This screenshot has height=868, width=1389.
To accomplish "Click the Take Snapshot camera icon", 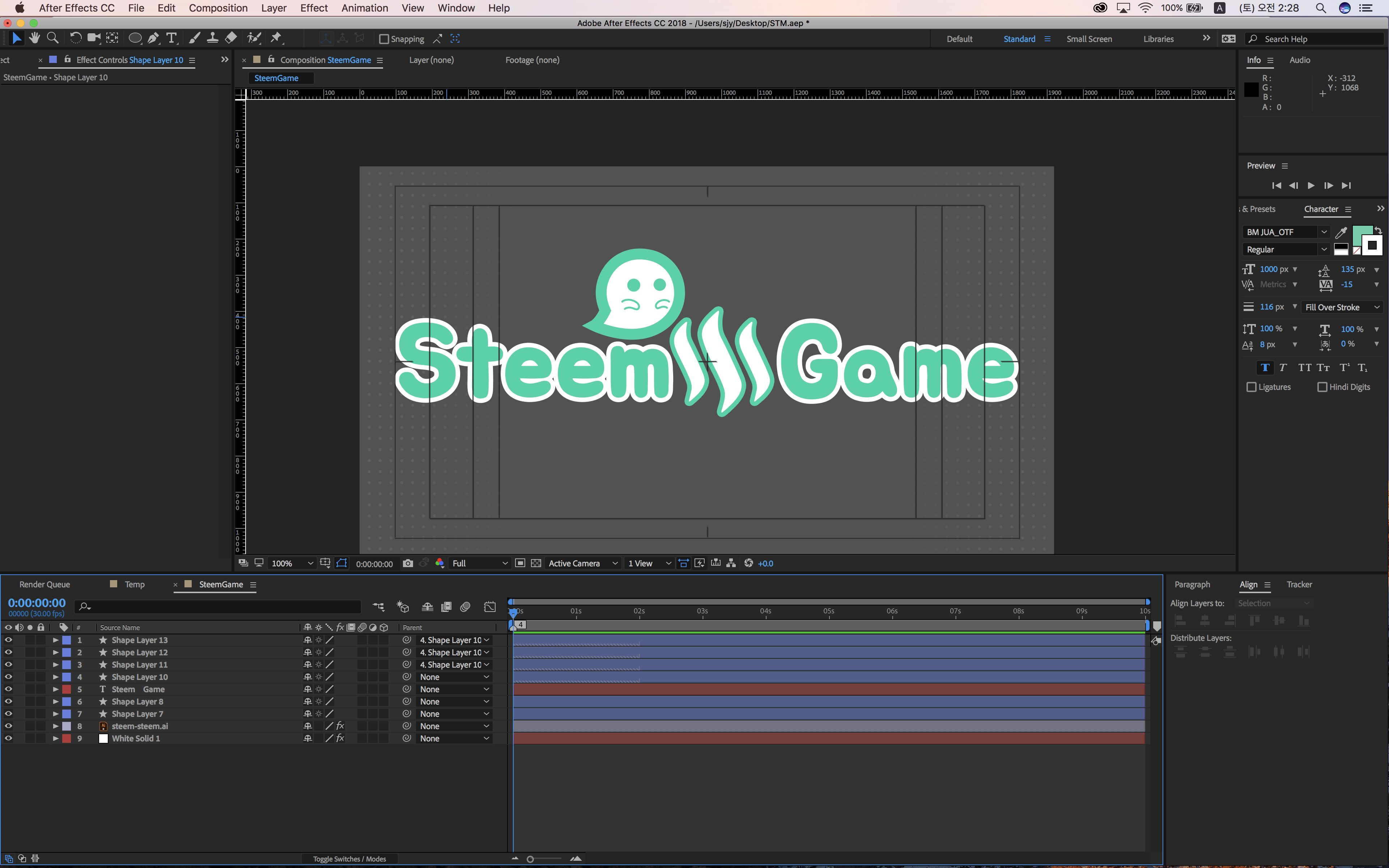I will pos(408,563).
